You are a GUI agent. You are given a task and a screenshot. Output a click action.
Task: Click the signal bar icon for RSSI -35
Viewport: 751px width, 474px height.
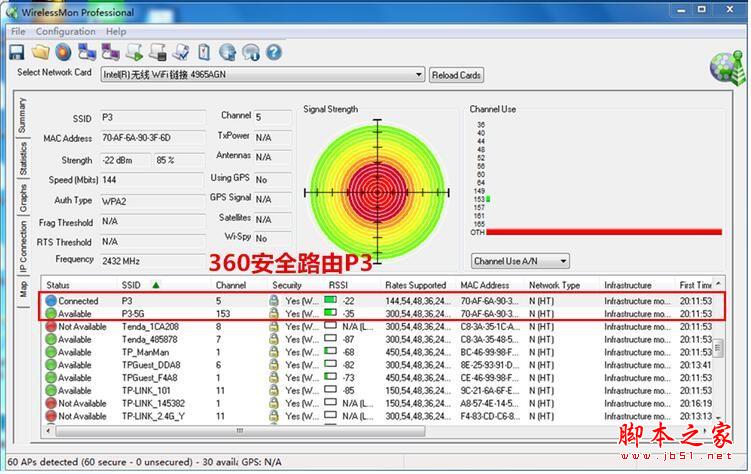[330, 313]
